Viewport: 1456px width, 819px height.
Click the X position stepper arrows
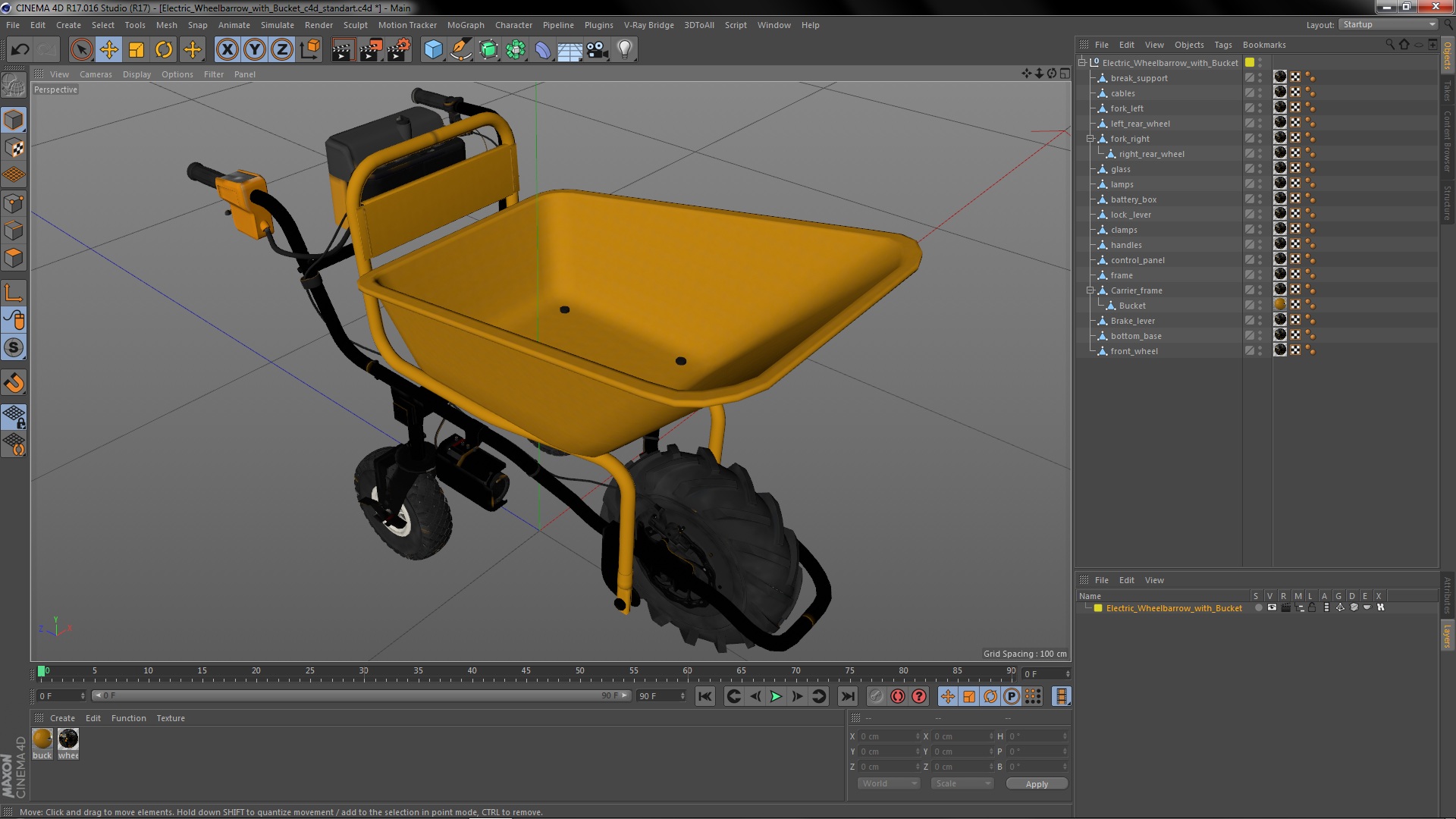[x=917, y=737]
